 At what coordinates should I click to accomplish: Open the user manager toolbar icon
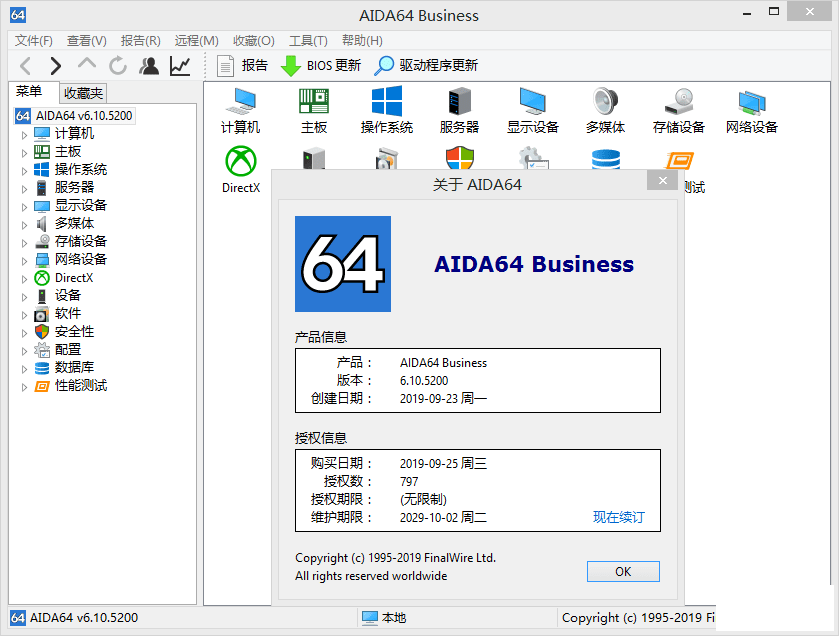pos(149,66)
